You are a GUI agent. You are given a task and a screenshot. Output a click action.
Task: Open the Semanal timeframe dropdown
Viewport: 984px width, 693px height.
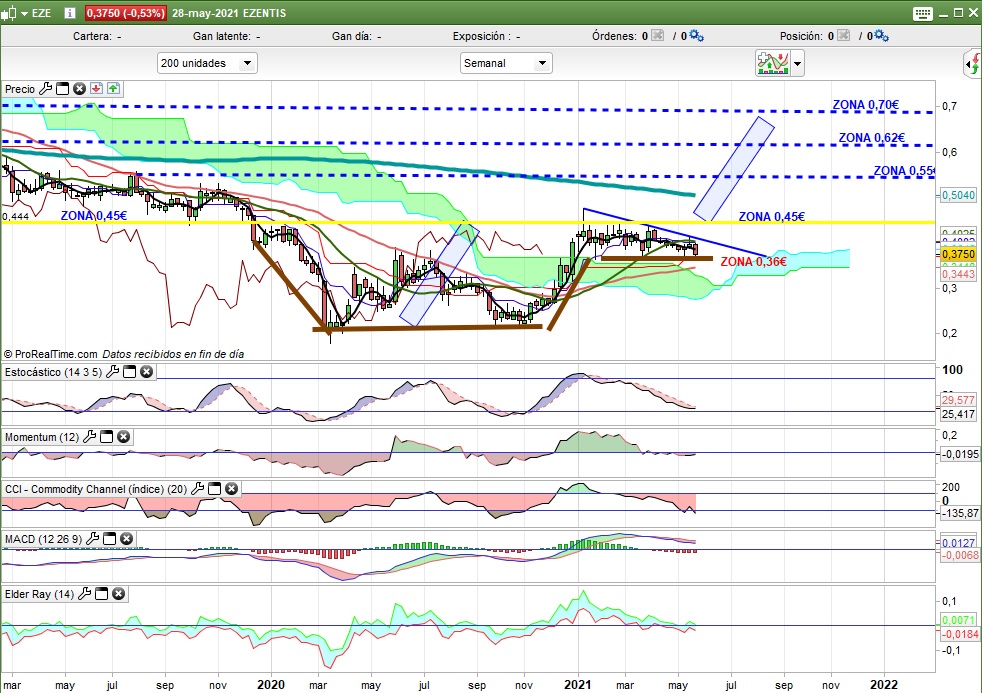[x=506, y=63]
